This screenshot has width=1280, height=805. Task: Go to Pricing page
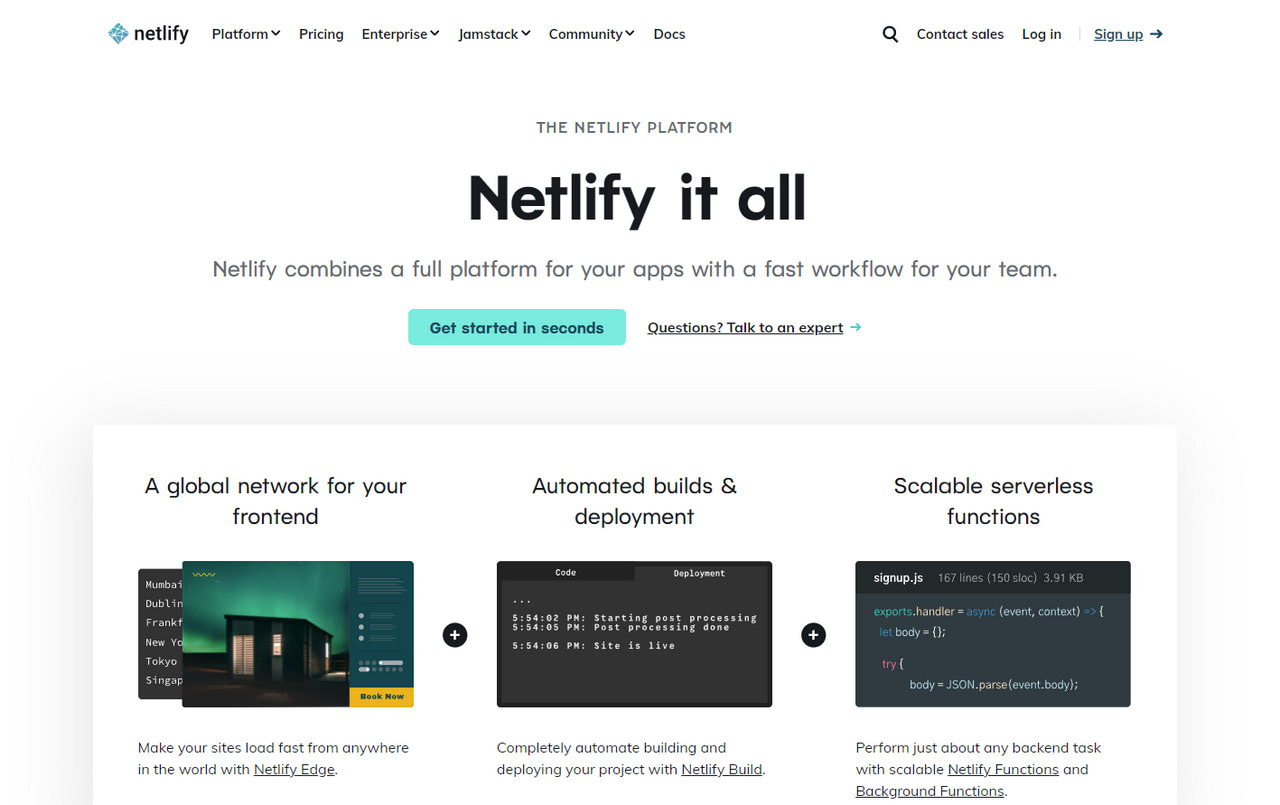[321, 34]
